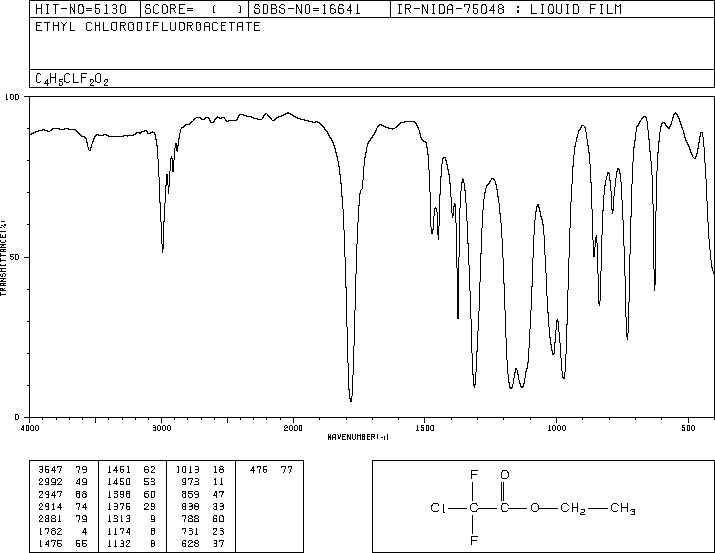The image size is (715, 553).
Task: Select the 2914 peak table entry
Action: click(x=63, y=506)
